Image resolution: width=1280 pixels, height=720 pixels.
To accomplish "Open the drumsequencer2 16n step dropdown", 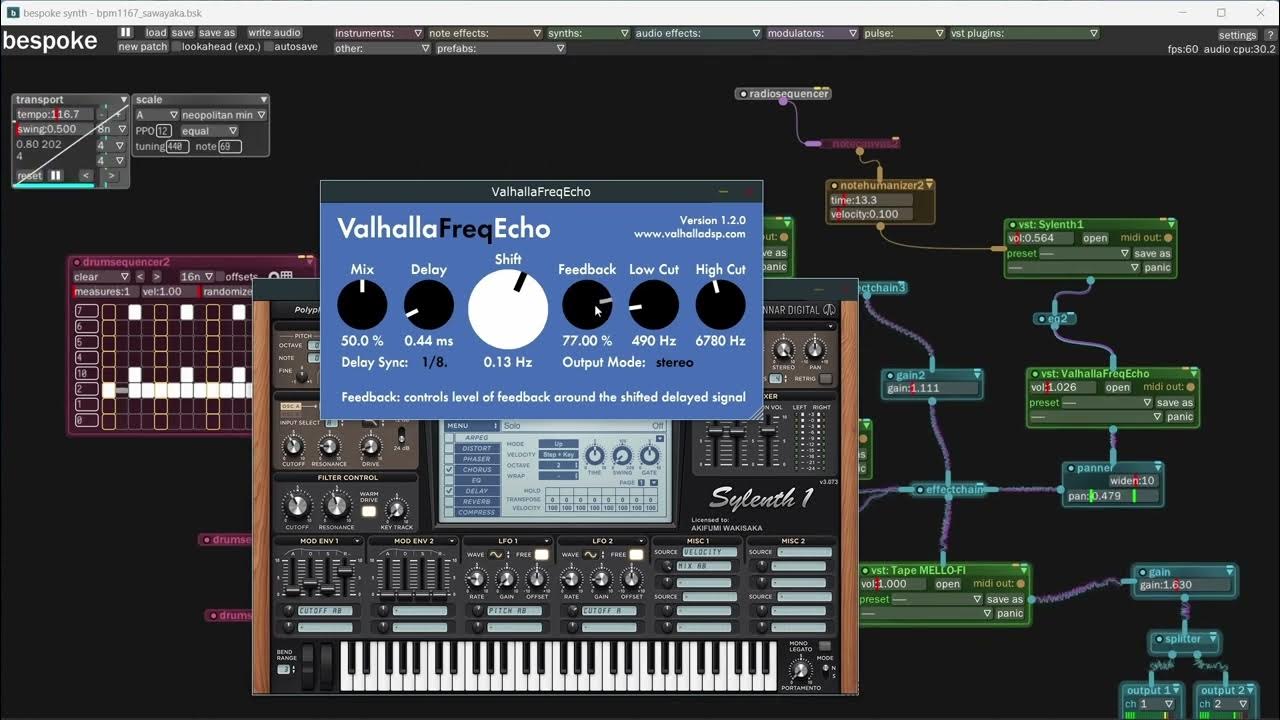I will [198, 276].
